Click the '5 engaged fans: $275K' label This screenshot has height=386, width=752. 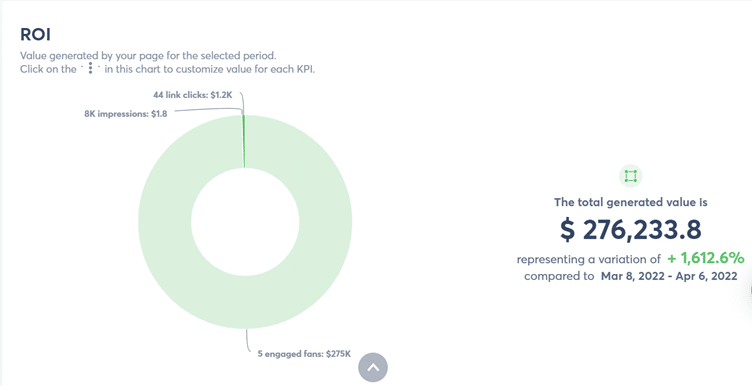point(304,354)
